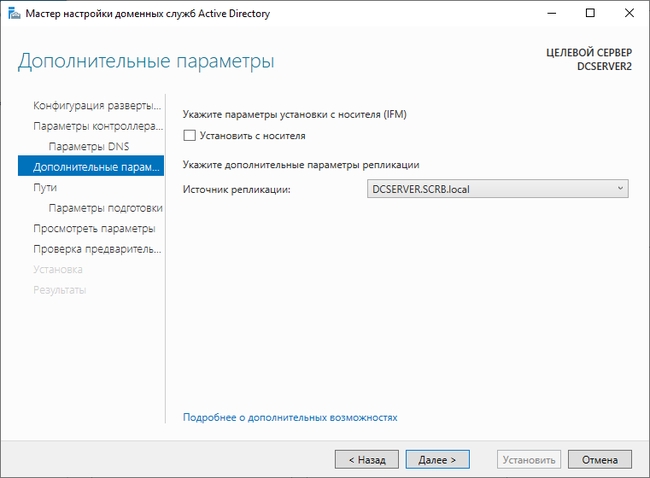The image size is (650, 478).
Task: Open 'Параметры контроллера...' step
Action: (x=98, y=126)
